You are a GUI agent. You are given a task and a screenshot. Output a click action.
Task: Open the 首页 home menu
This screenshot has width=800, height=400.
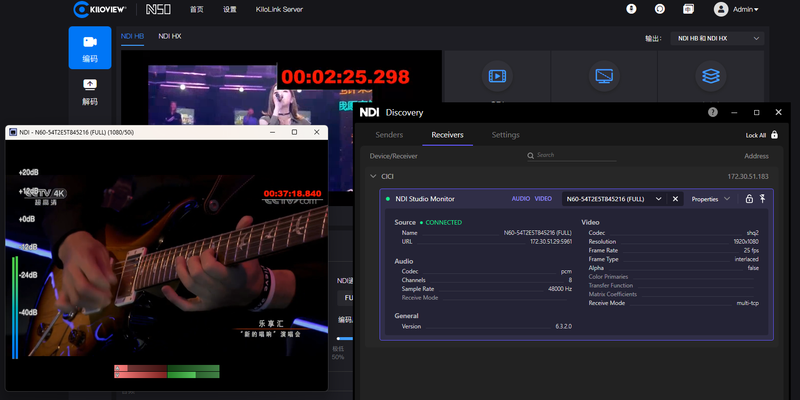pyautogui.click(x=196, y=9)
